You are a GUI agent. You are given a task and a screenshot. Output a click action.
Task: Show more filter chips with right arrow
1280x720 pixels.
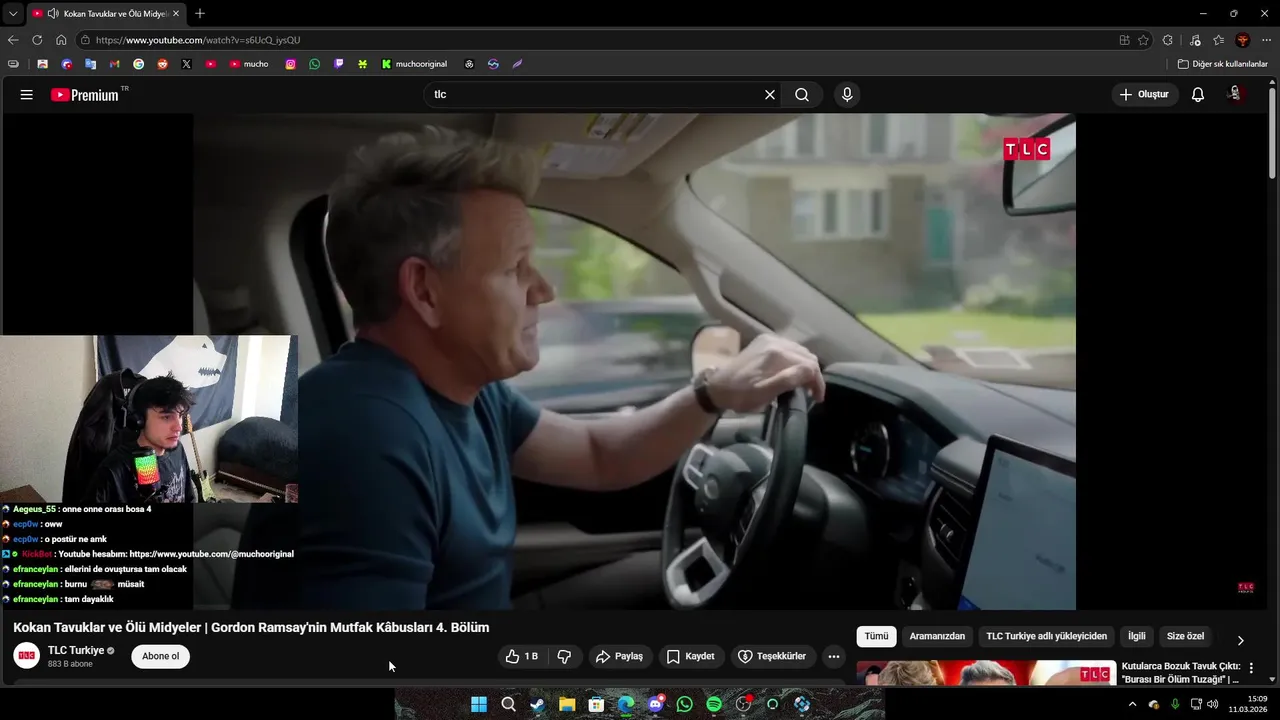point(1241,640)
